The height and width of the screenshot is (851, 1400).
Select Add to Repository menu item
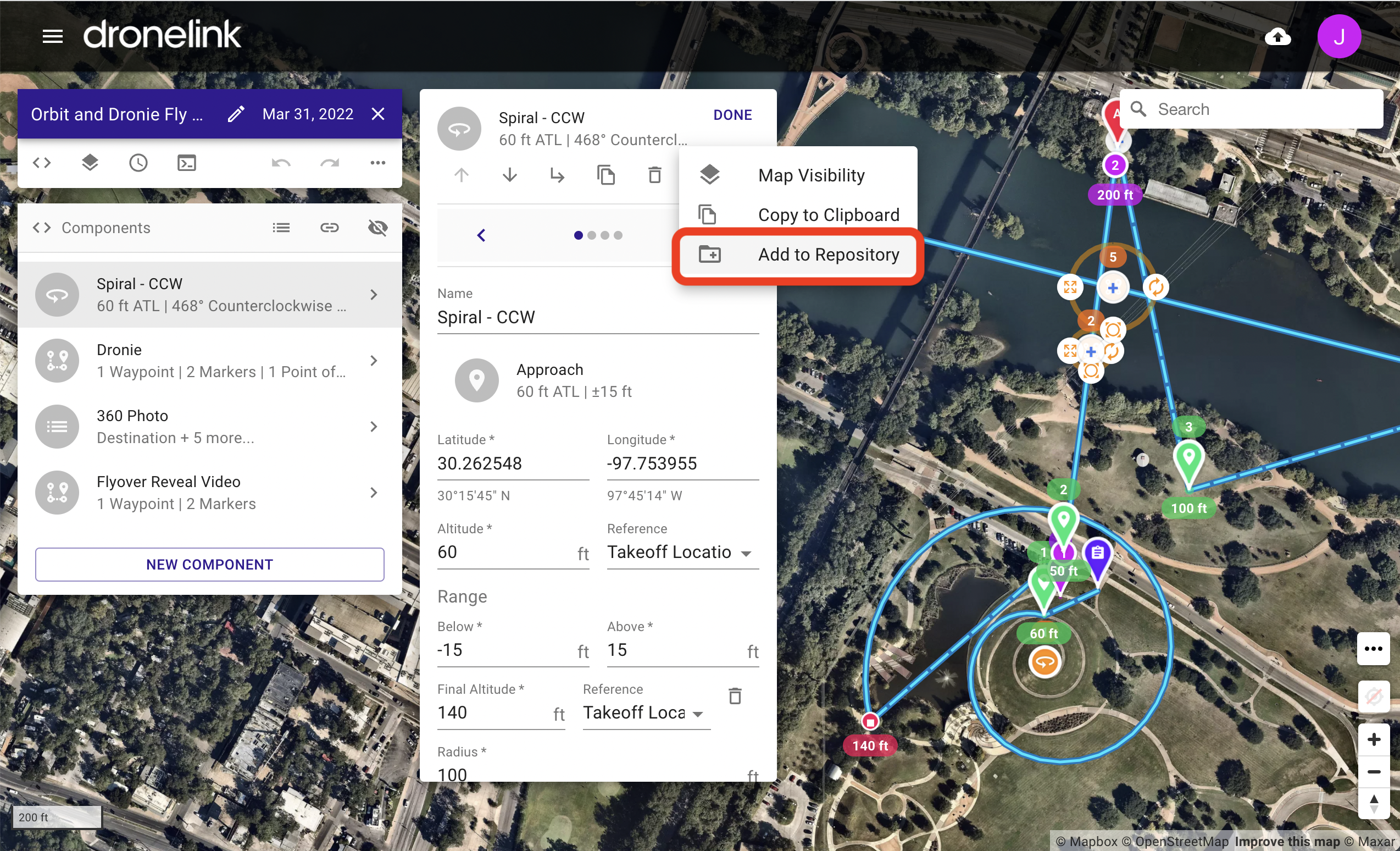tap(798, 255)
